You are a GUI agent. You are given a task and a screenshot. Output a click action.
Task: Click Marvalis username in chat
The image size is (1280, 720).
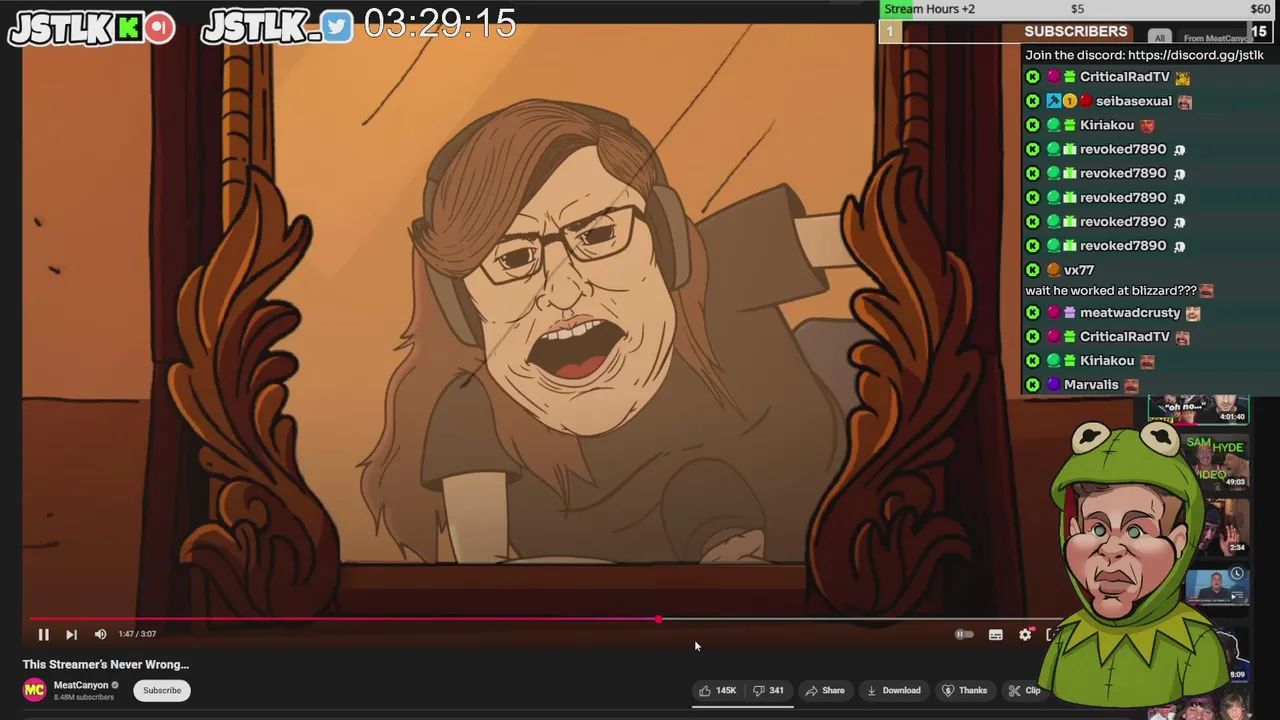click(x=1091, y=385)
